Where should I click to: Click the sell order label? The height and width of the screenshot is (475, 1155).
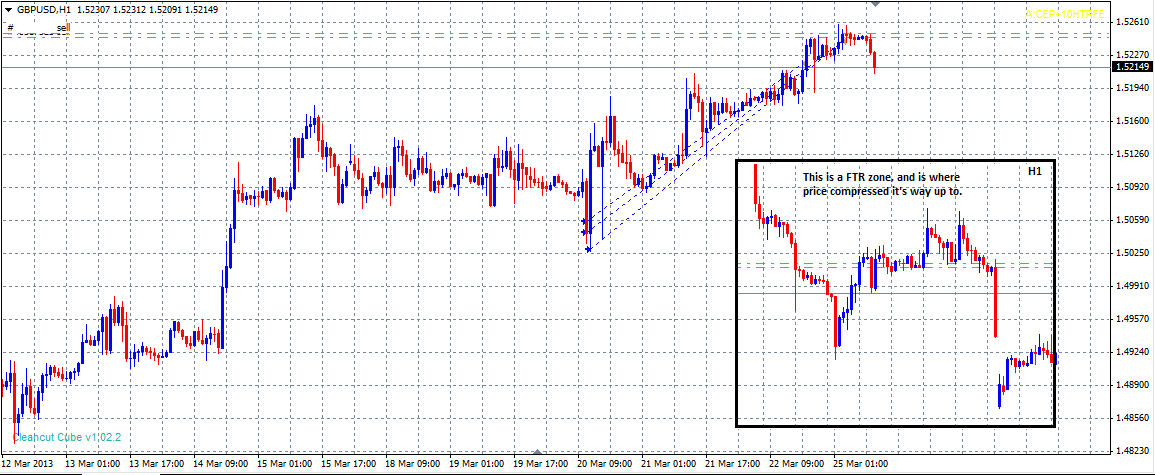[62, 28]
